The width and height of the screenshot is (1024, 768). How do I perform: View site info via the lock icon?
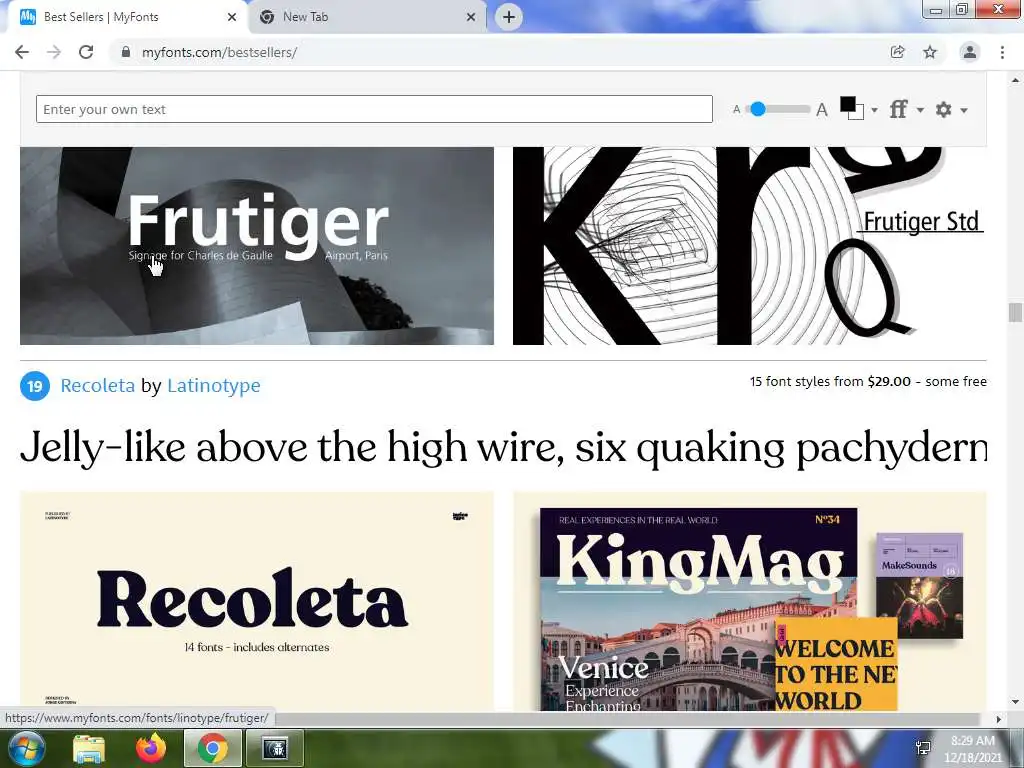tap(126, 52)
